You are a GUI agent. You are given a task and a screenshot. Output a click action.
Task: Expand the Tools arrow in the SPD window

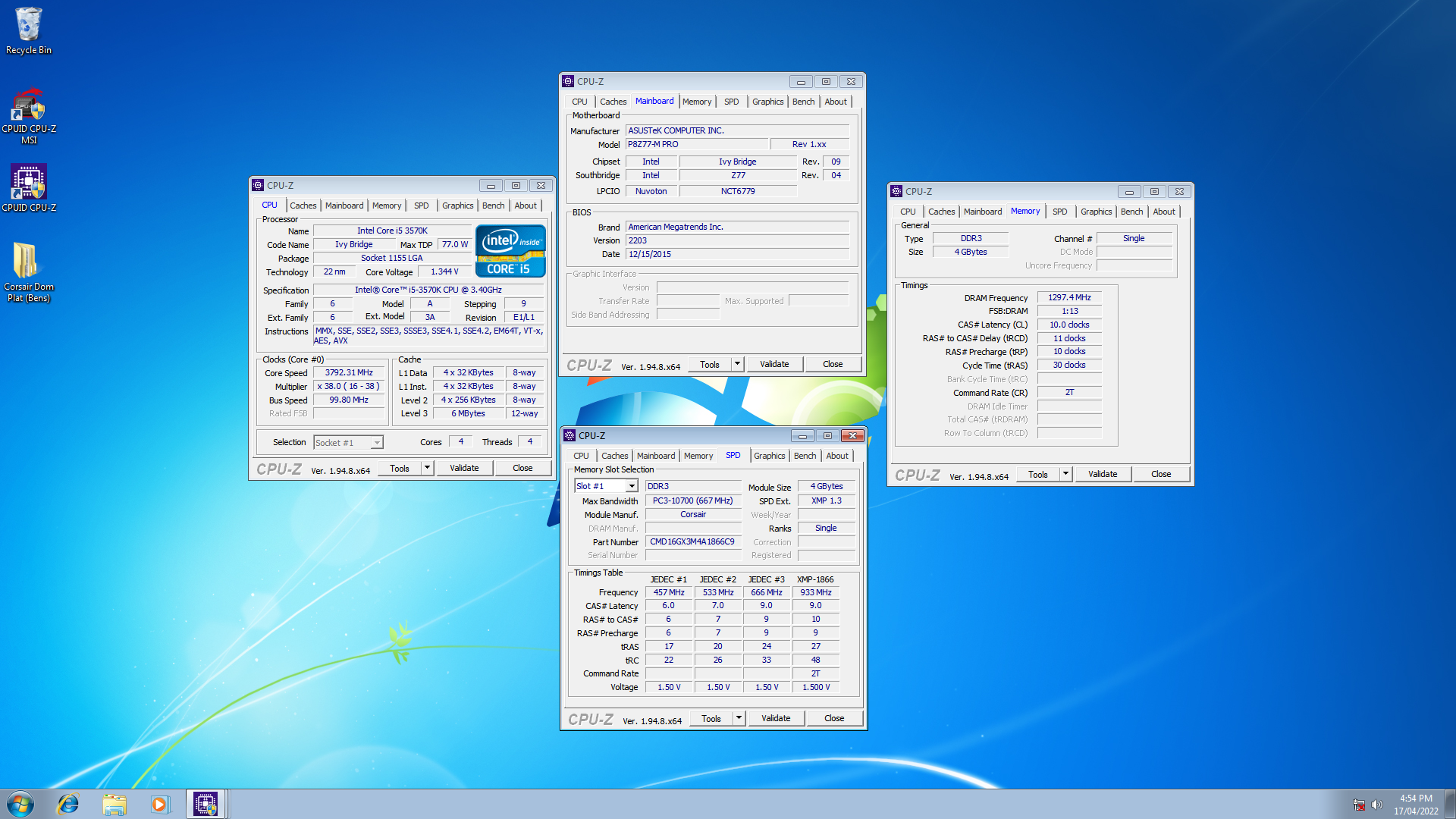tap(739, 718)
